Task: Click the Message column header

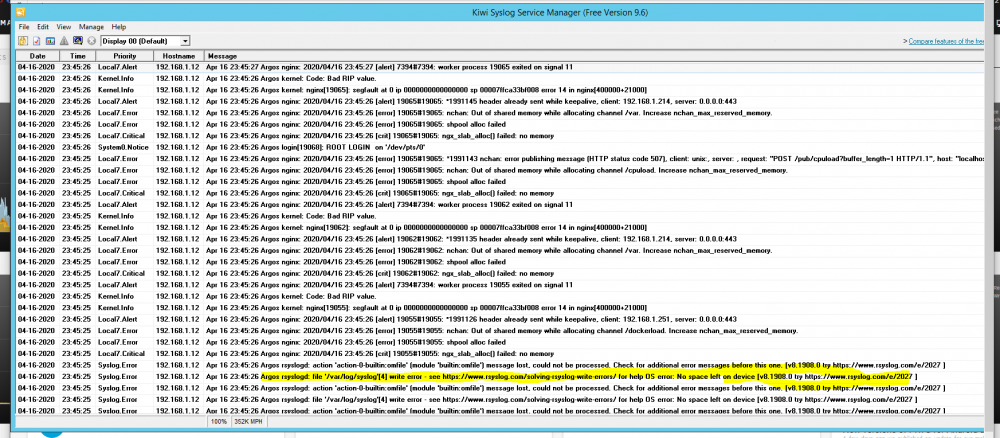Action: [x=593, y=56]
